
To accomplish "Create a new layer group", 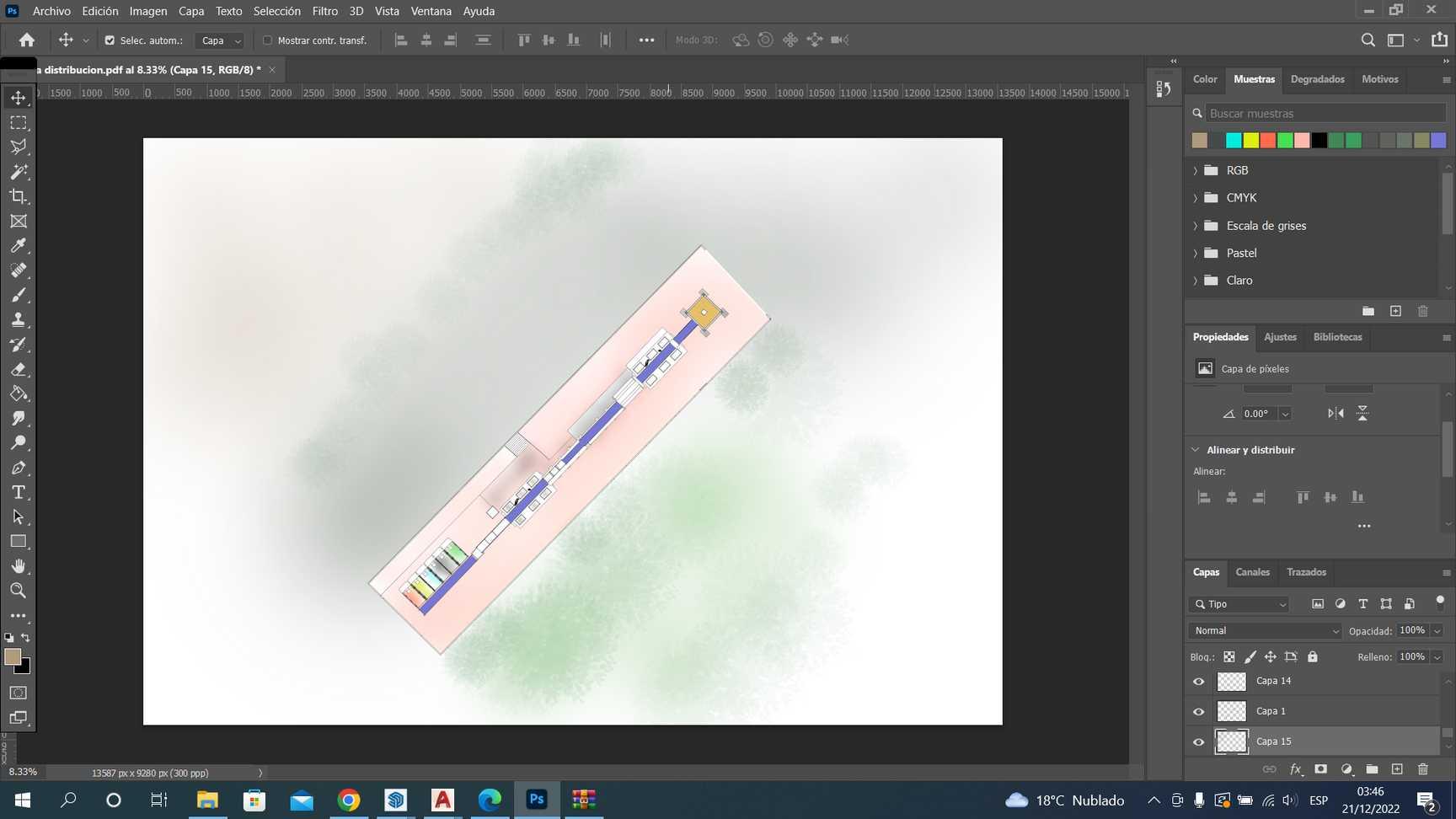I will point(1372,769).
